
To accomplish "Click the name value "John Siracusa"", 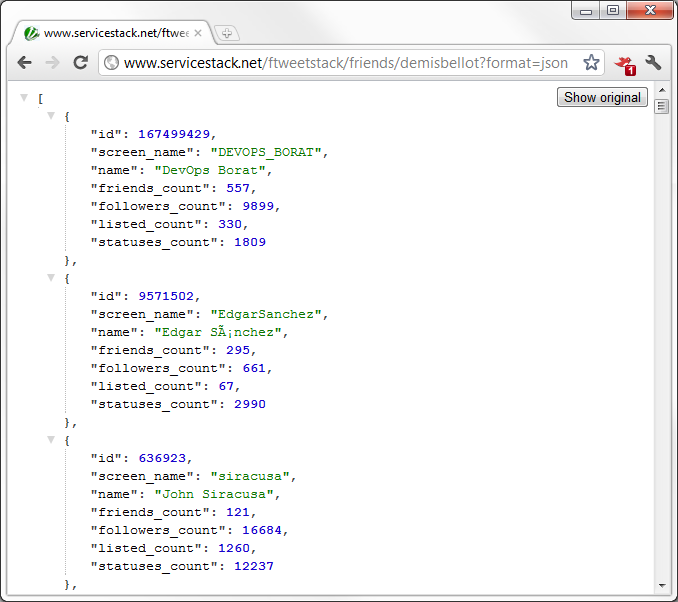I will 214,494.
